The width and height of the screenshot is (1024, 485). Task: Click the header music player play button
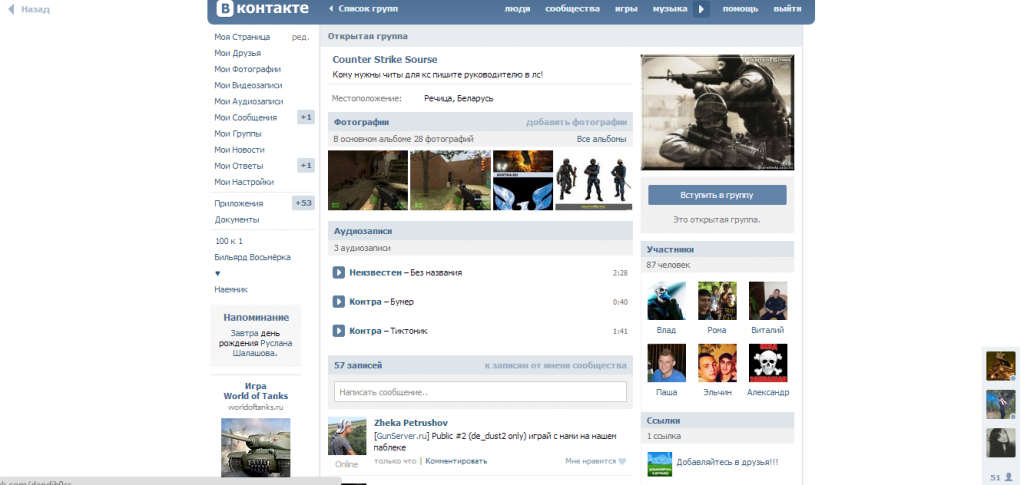[x=701, y=10]
